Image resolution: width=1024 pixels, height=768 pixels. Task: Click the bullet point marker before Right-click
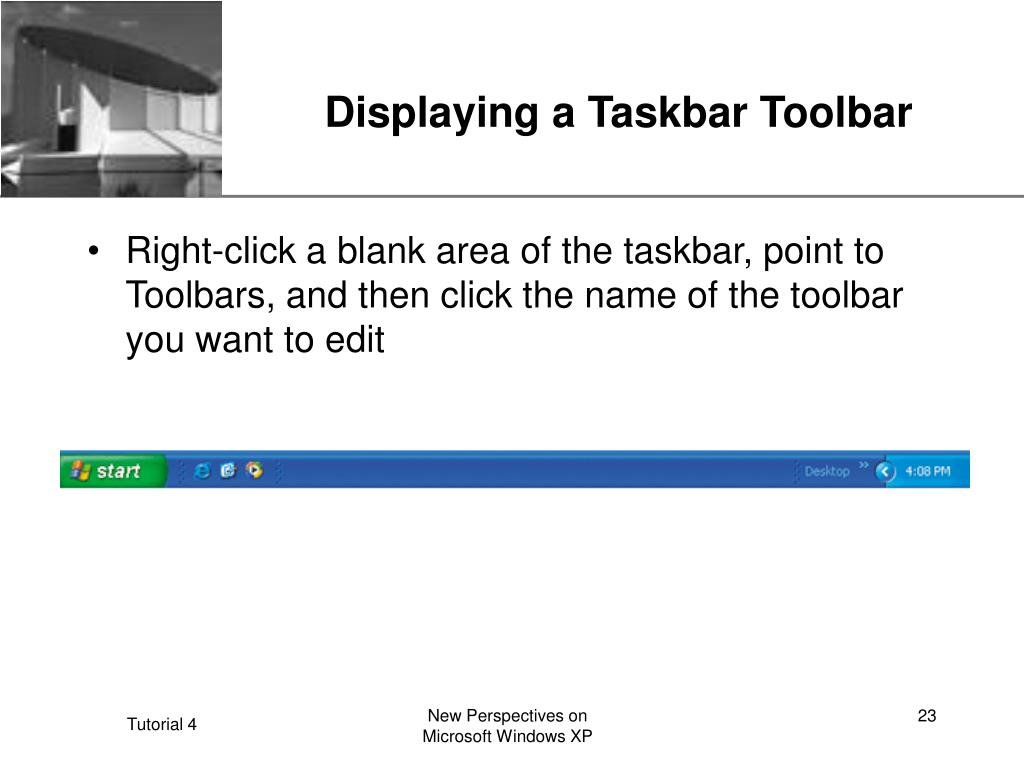pos(93,251)
